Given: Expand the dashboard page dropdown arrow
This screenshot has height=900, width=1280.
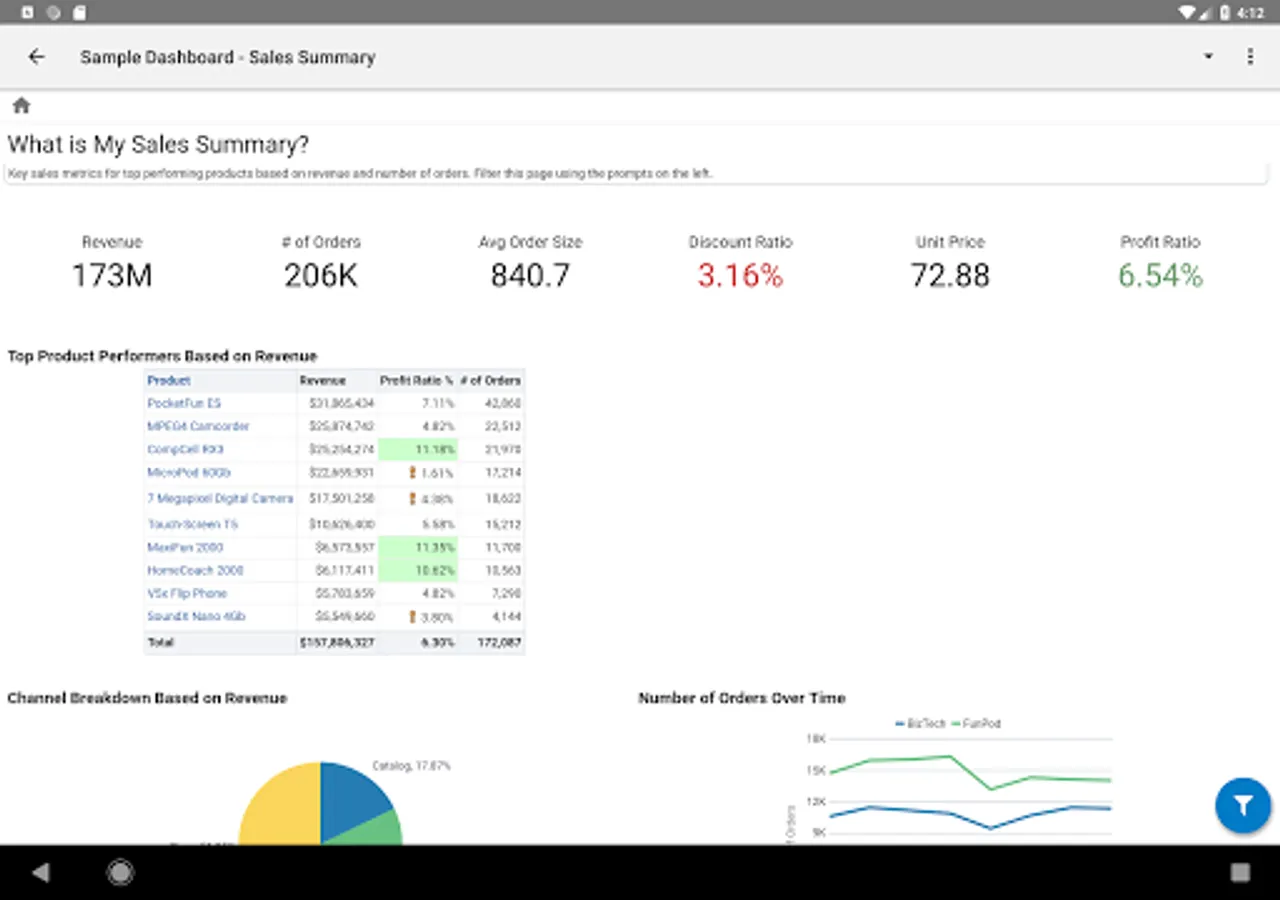Looking at the screenshot, I should click(x=1208, y=57).
